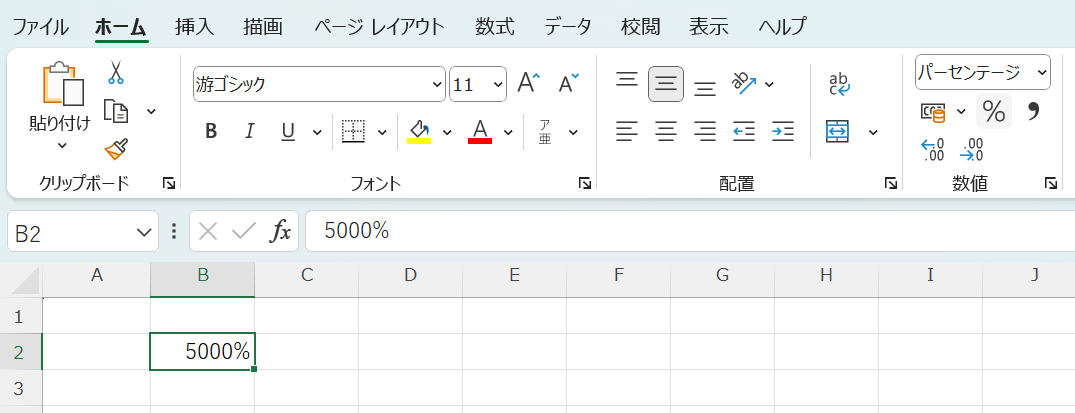Open the 数式 ribbon tab

coord(495,26)
